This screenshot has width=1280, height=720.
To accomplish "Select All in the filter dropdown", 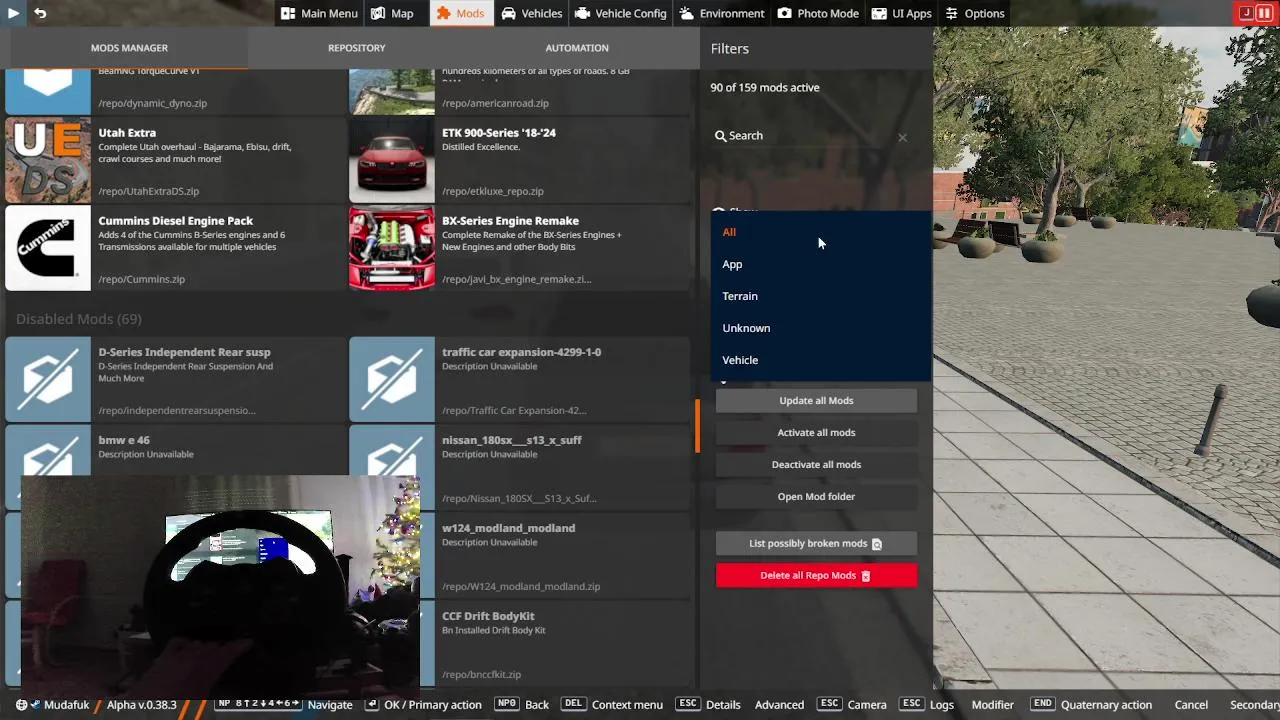I will [x=821, y=232].
